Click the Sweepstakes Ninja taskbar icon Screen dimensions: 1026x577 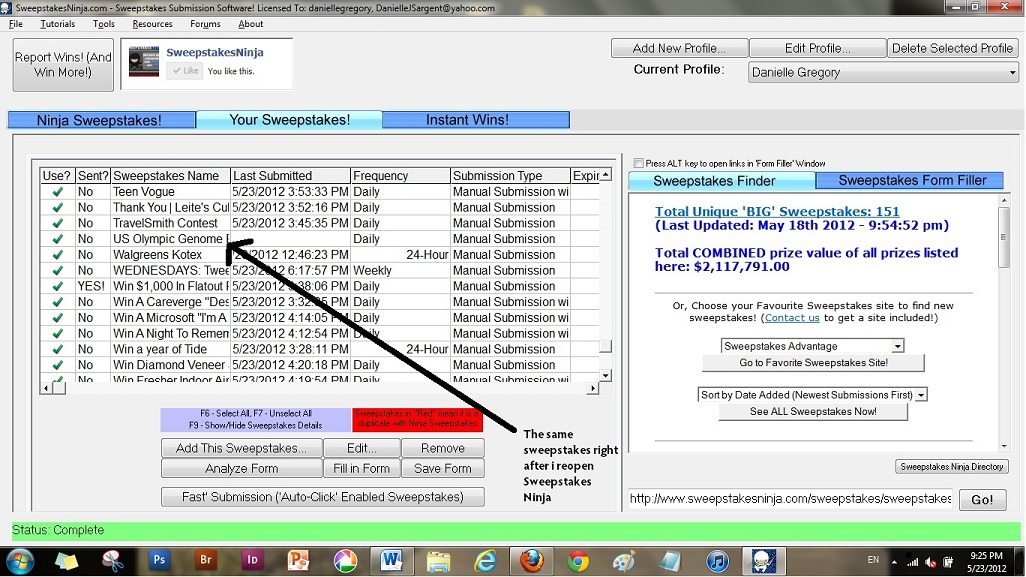tap(763, 561)
